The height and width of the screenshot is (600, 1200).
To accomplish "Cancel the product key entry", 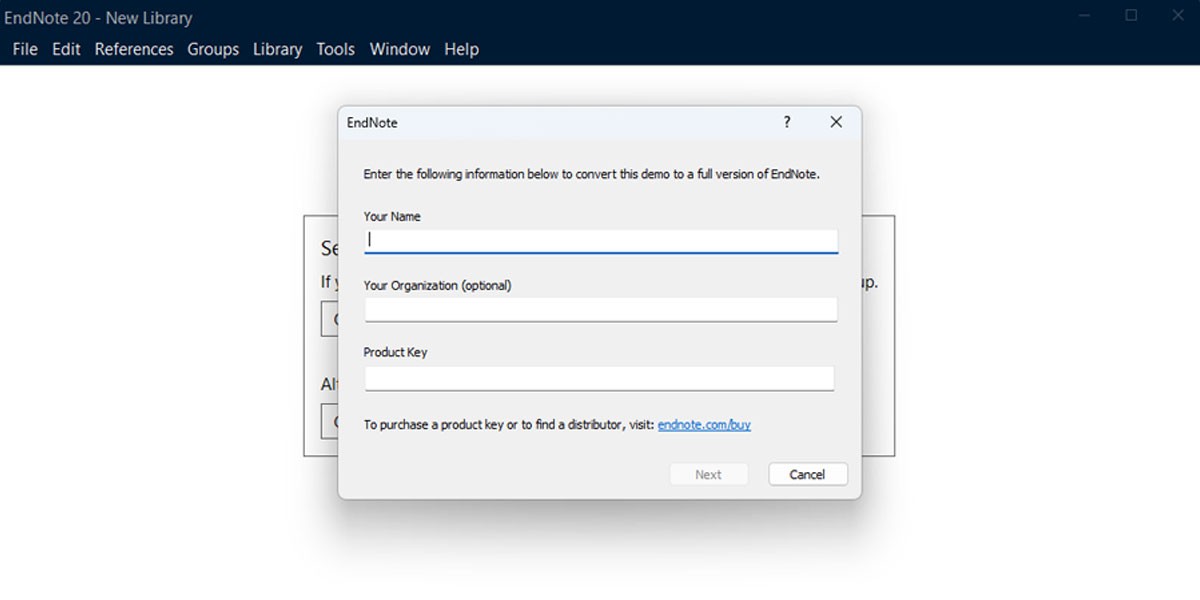I will point(807,474).
